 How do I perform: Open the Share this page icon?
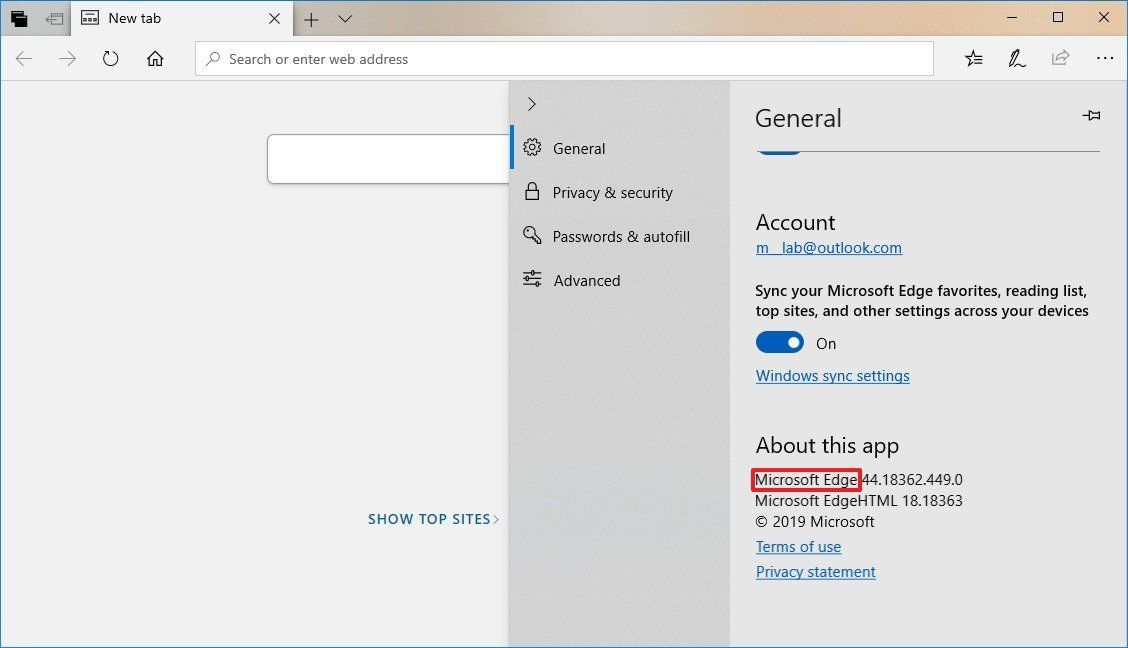[x=1060, y=59]
